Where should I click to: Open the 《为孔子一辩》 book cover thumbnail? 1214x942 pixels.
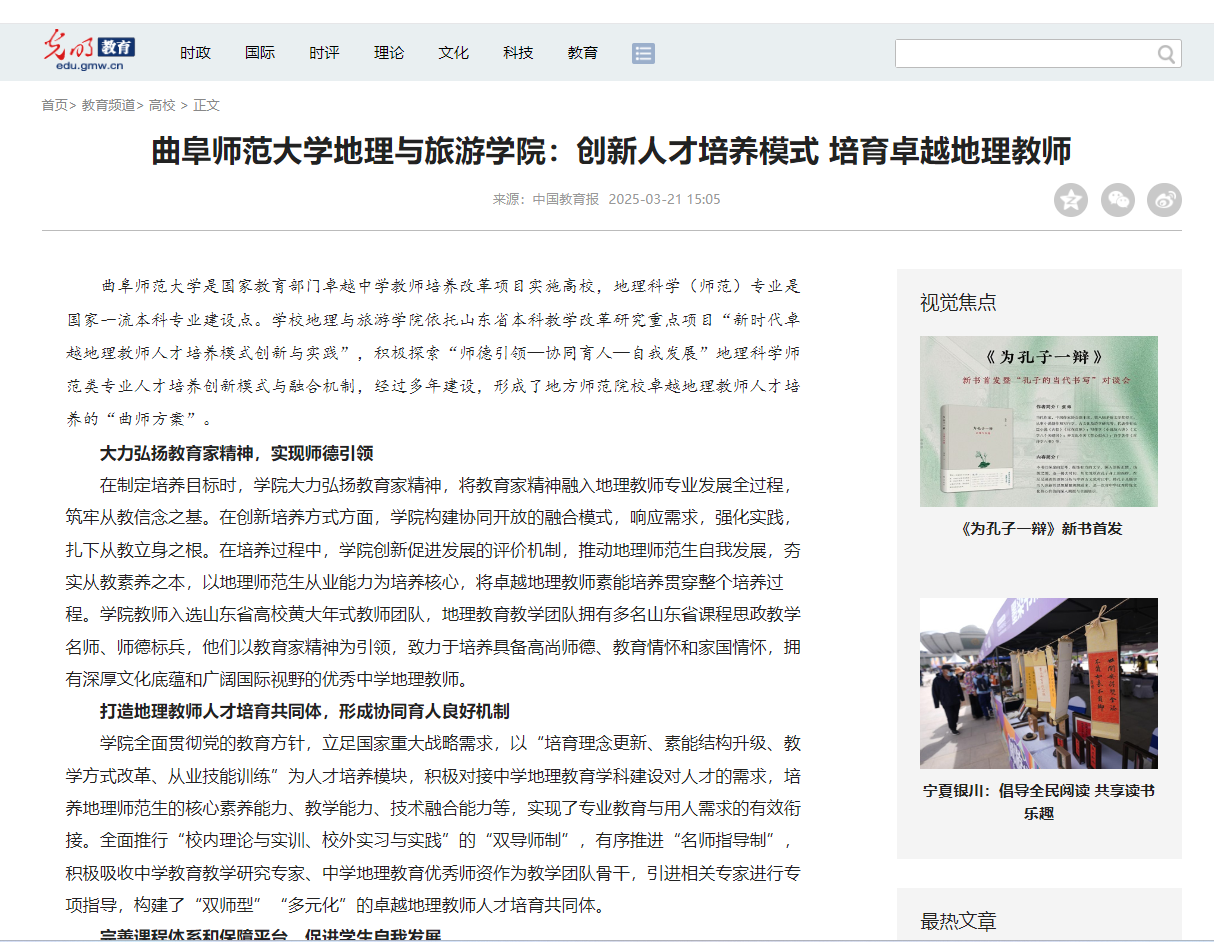pos(1038,421)
